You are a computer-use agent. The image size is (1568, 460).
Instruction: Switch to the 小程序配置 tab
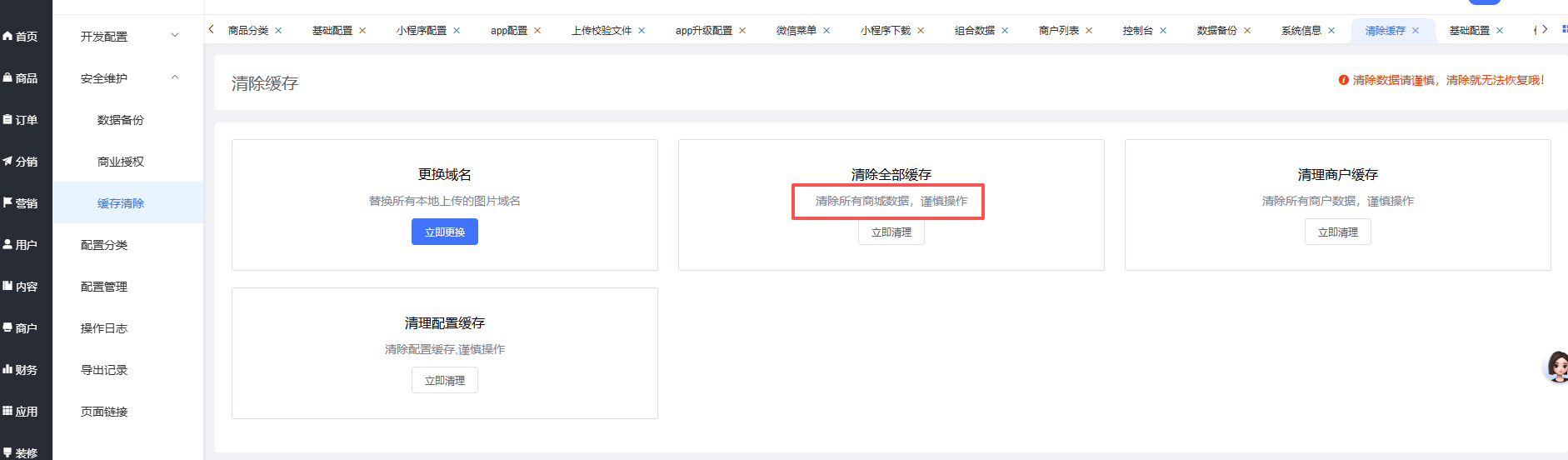[x=422, y=31]
